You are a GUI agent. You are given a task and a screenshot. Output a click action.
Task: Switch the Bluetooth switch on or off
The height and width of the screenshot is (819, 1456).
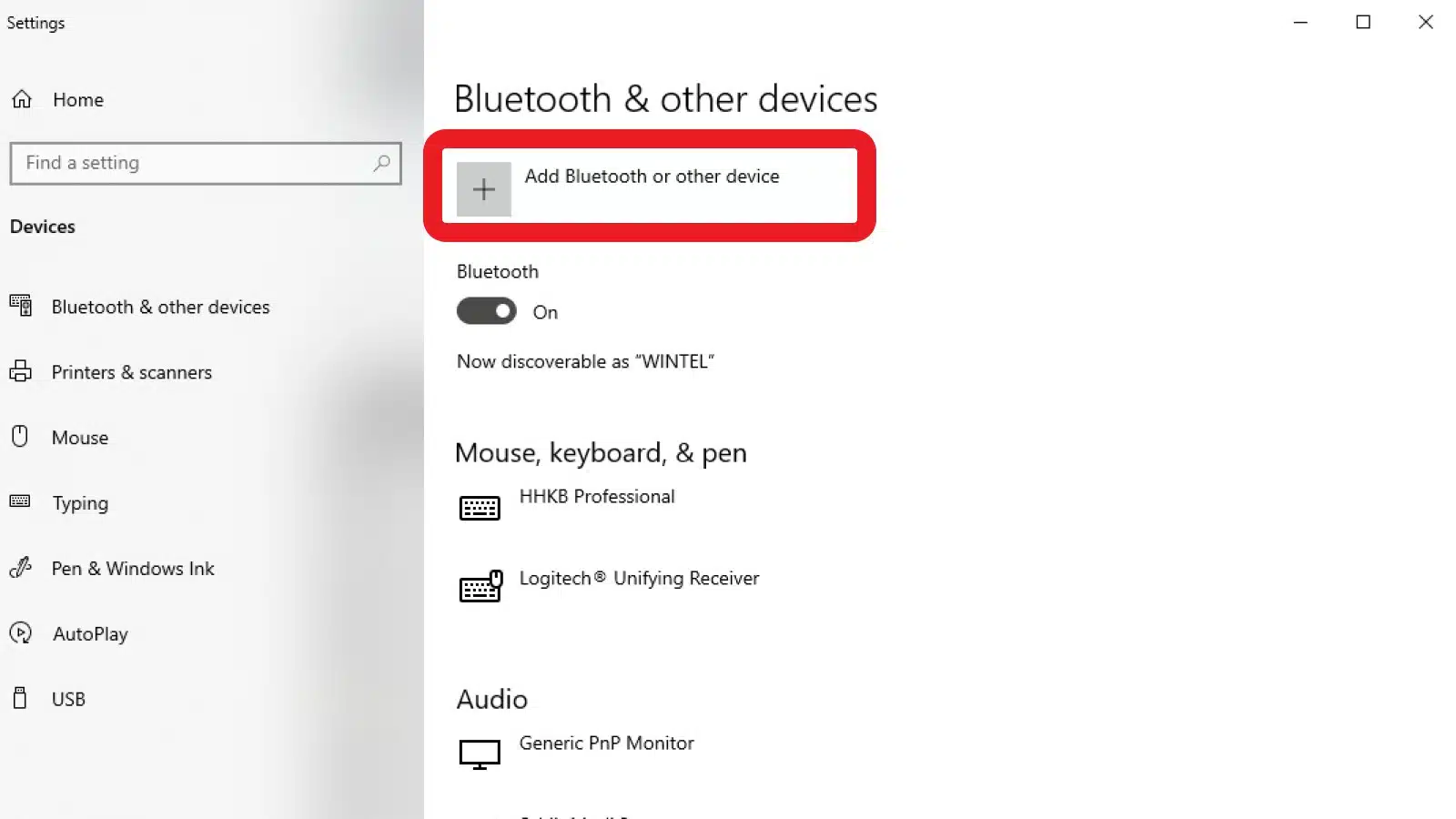pos(486,311)
